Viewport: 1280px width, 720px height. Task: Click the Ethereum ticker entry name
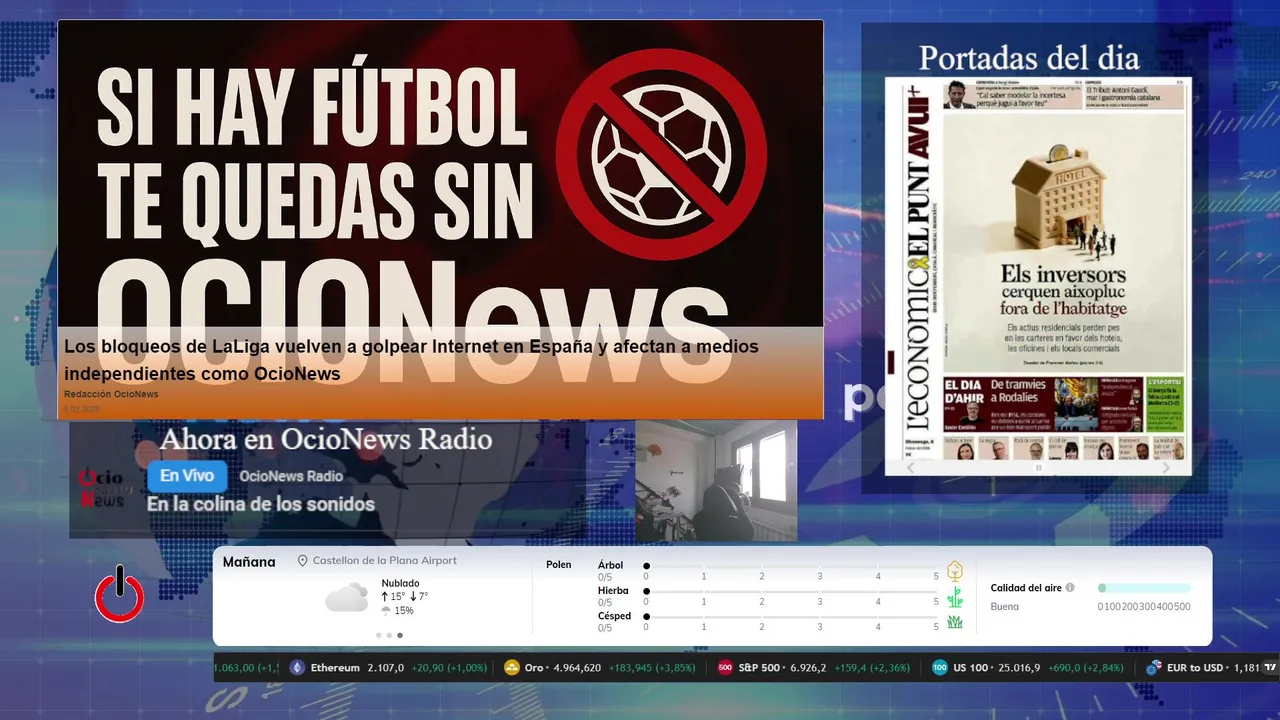pos(335,668)
